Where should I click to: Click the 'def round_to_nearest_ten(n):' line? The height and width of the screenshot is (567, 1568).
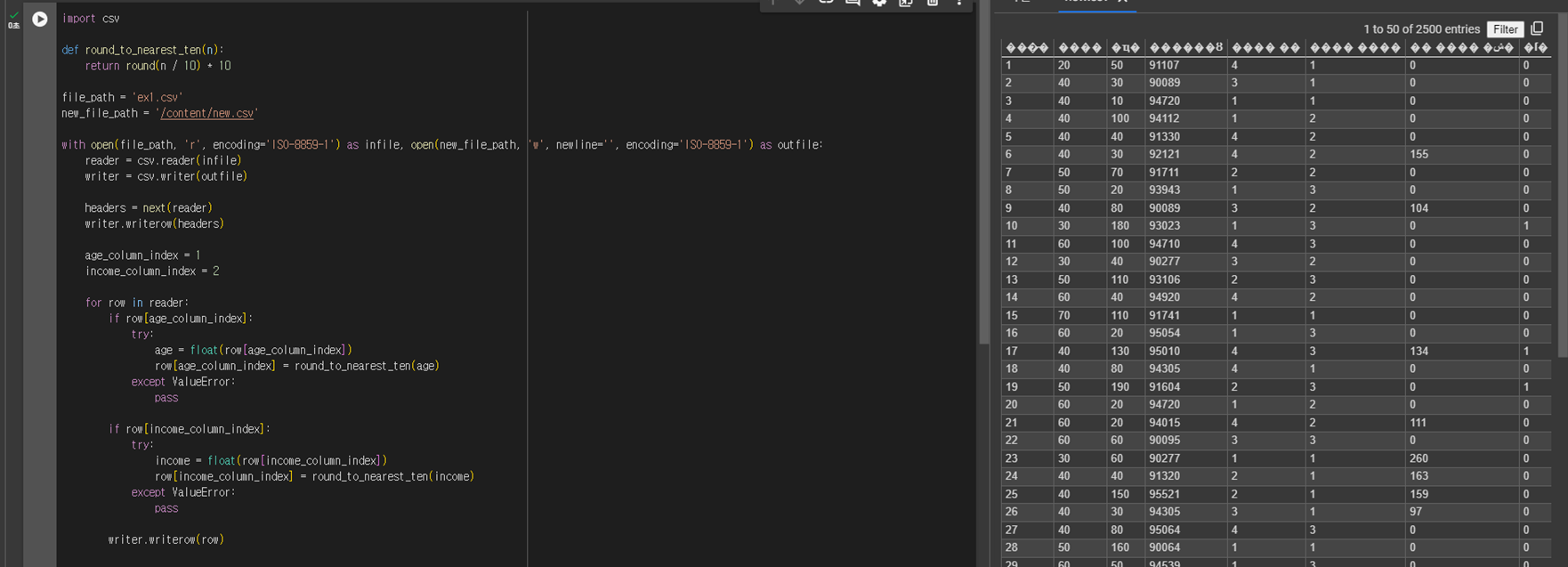coord(142,50)
